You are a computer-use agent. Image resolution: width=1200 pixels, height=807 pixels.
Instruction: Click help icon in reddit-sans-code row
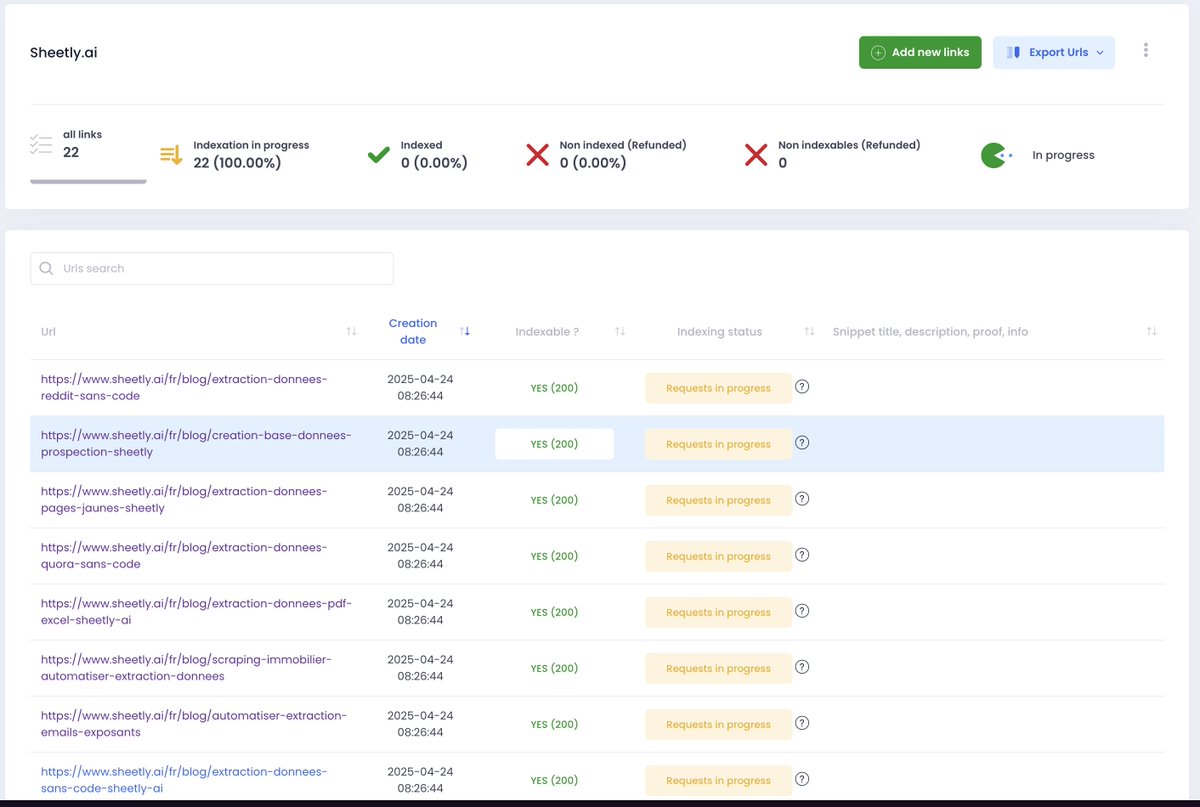tap(802, 387)
